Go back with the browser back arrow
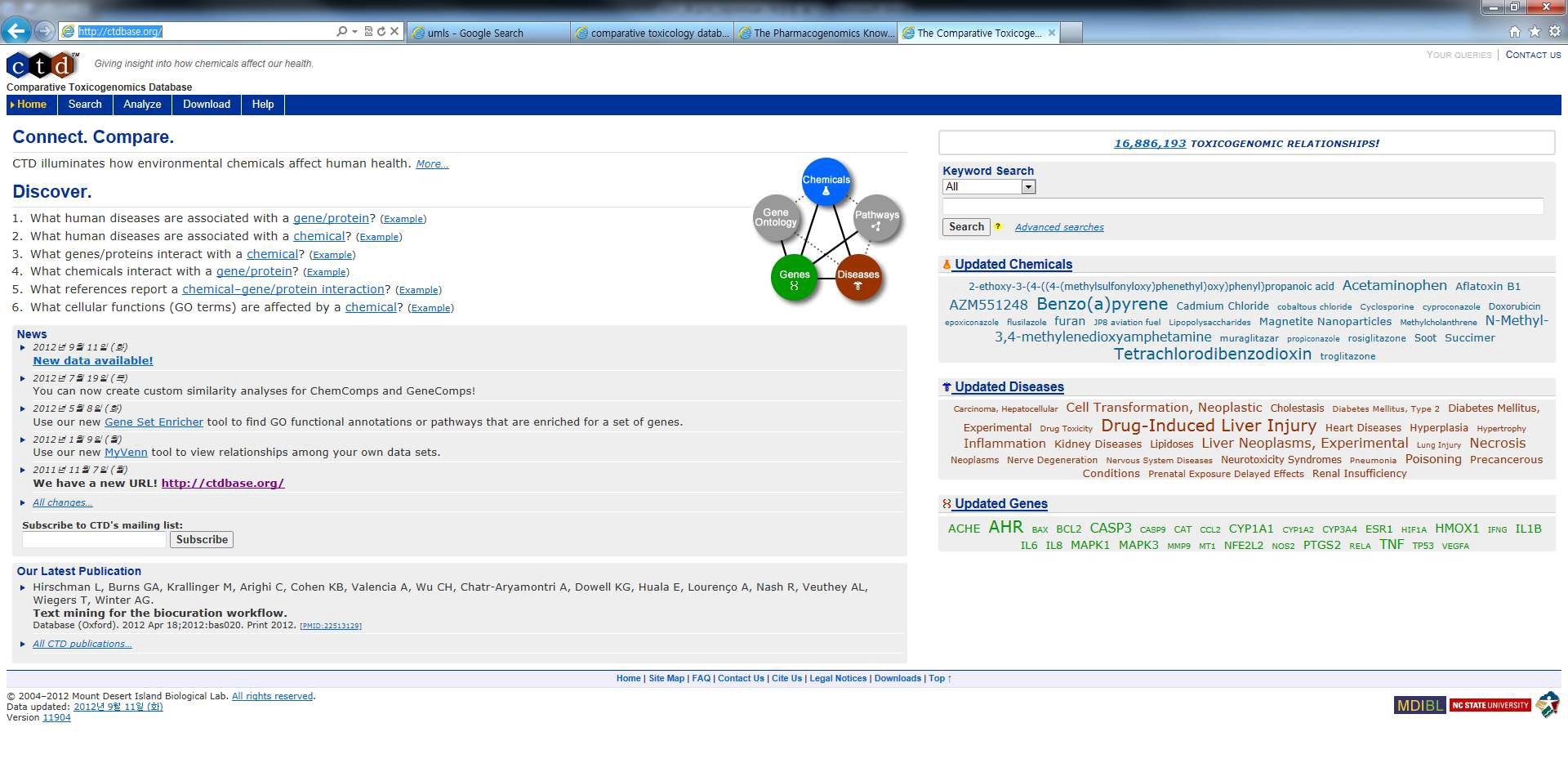The width and height of the screenshot is (1568, 781). pos(16,31)
